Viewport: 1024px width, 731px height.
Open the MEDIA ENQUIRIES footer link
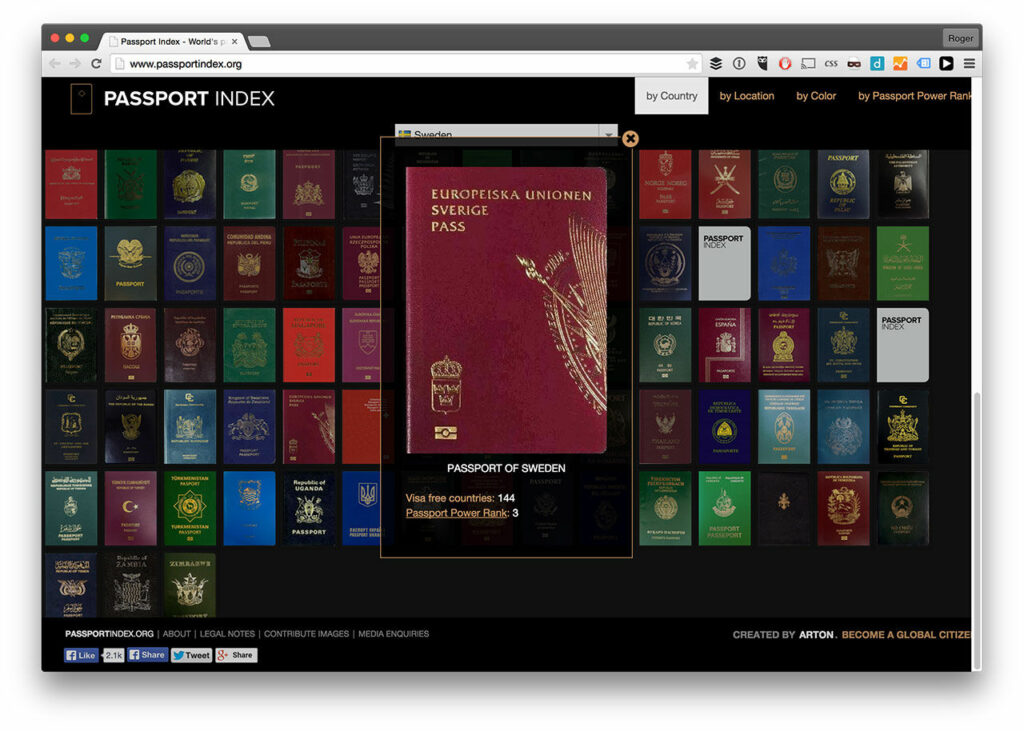(x=394, y=634)
